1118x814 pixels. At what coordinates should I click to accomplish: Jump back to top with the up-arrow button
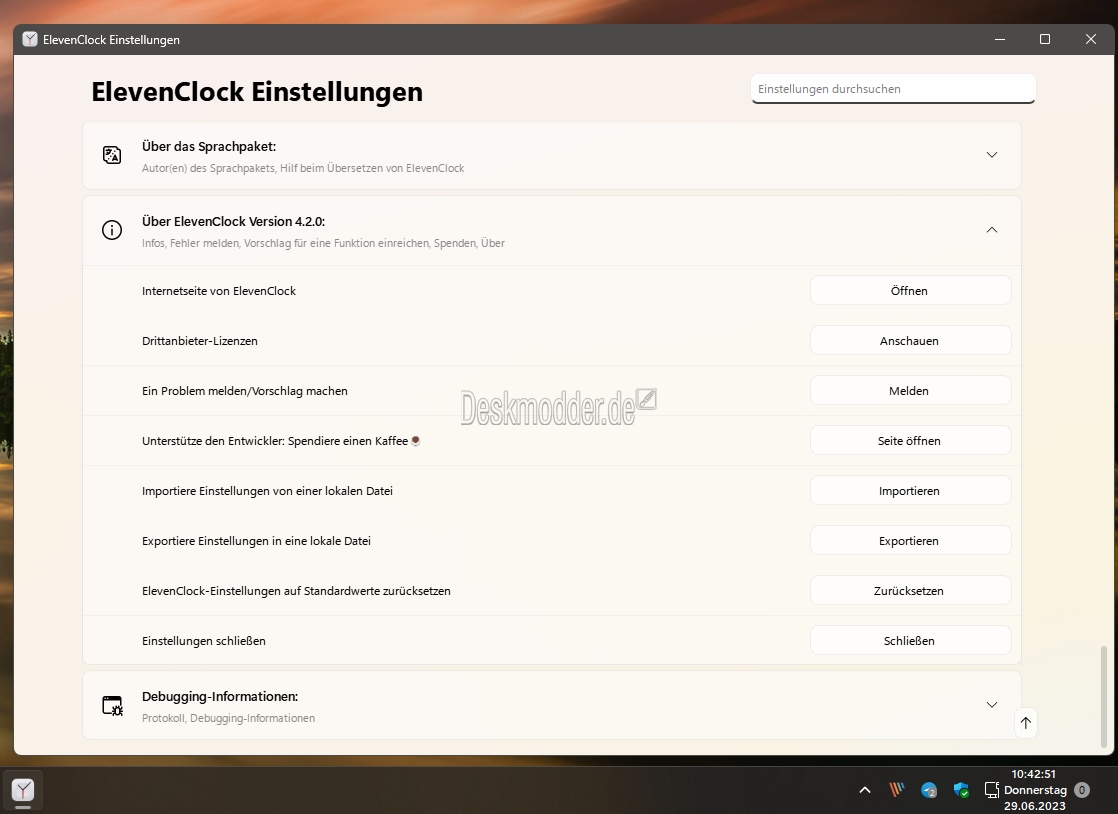pyautogui.click(x=1025, y=723)
